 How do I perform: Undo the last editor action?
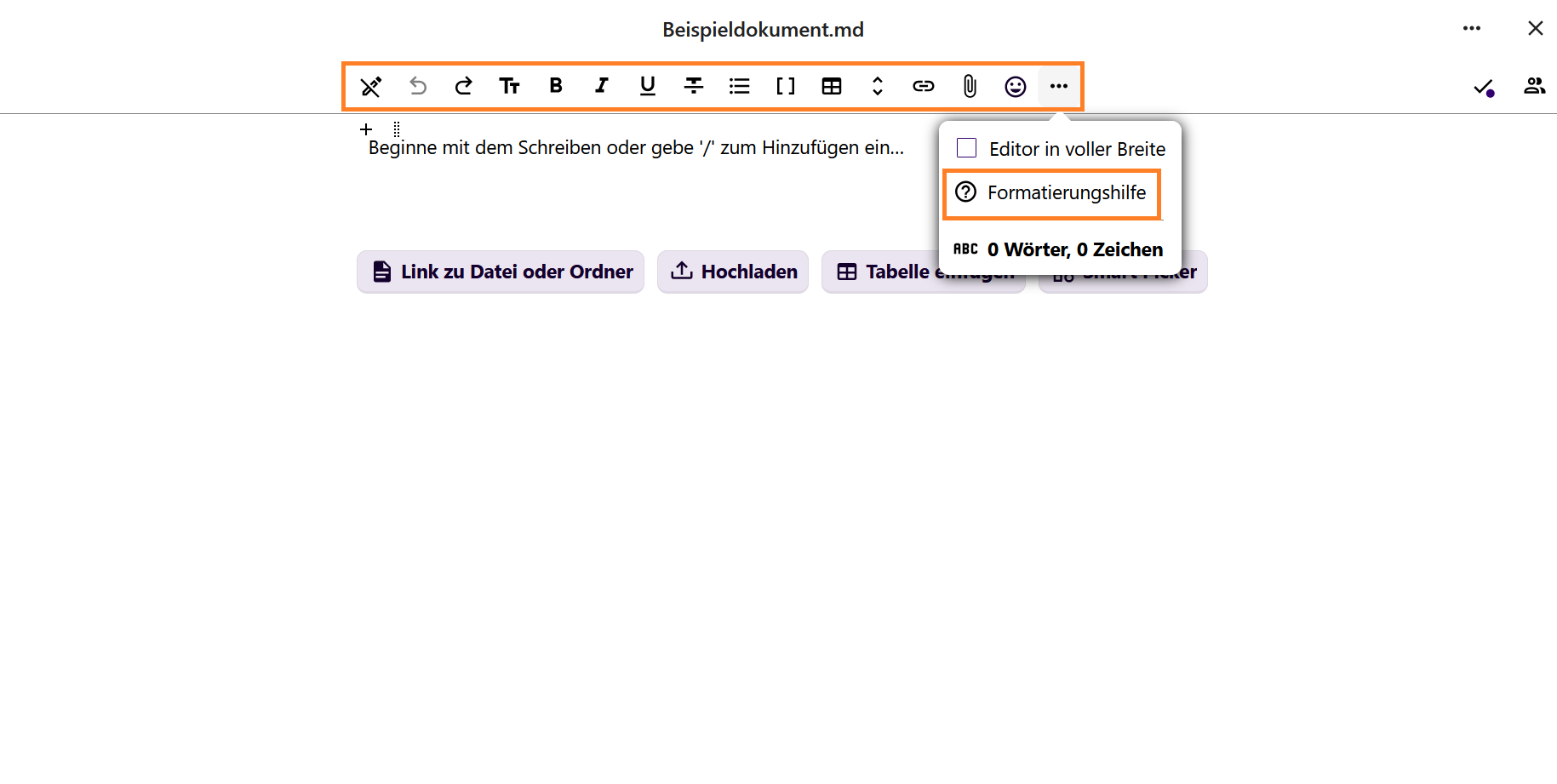coord(417,86)
